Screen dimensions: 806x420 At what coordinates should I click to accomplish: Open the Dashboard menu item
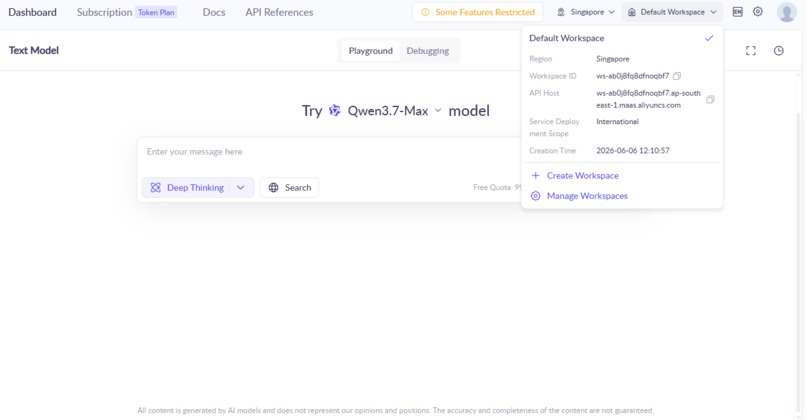coord(32,12)
